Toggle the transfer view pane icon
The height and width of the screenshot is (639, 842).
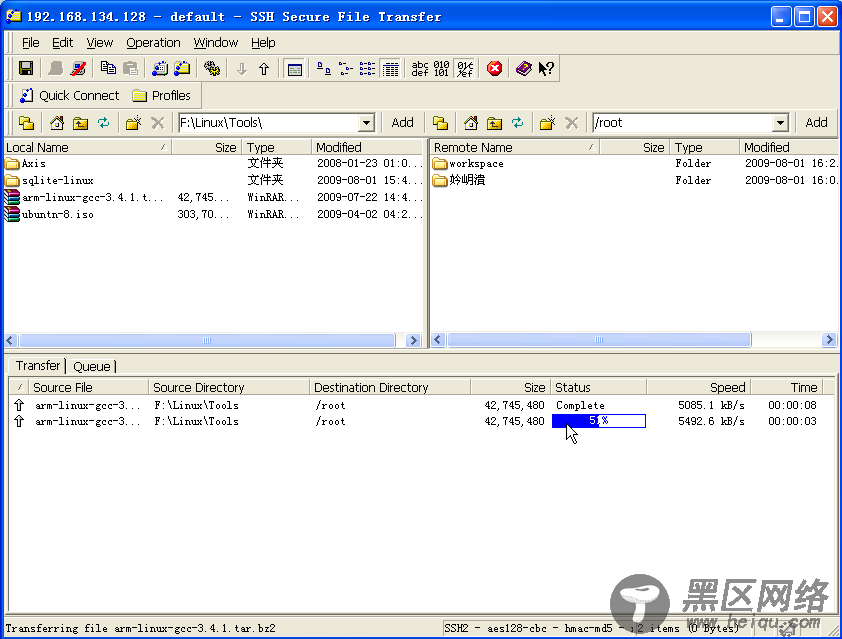[x=294, y=69]
